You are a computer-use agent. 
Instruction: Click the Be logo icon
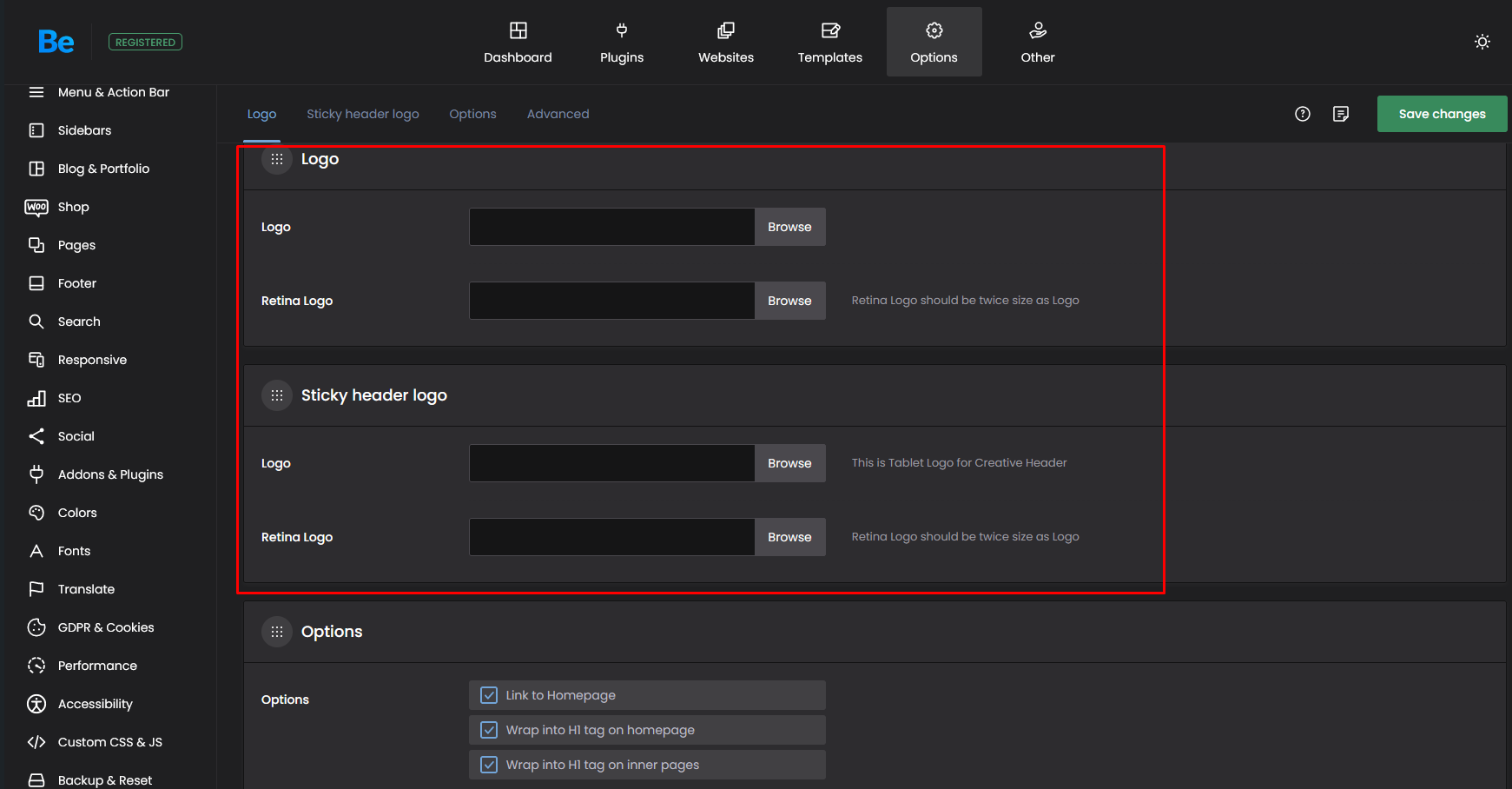click(x=56, y=42)
